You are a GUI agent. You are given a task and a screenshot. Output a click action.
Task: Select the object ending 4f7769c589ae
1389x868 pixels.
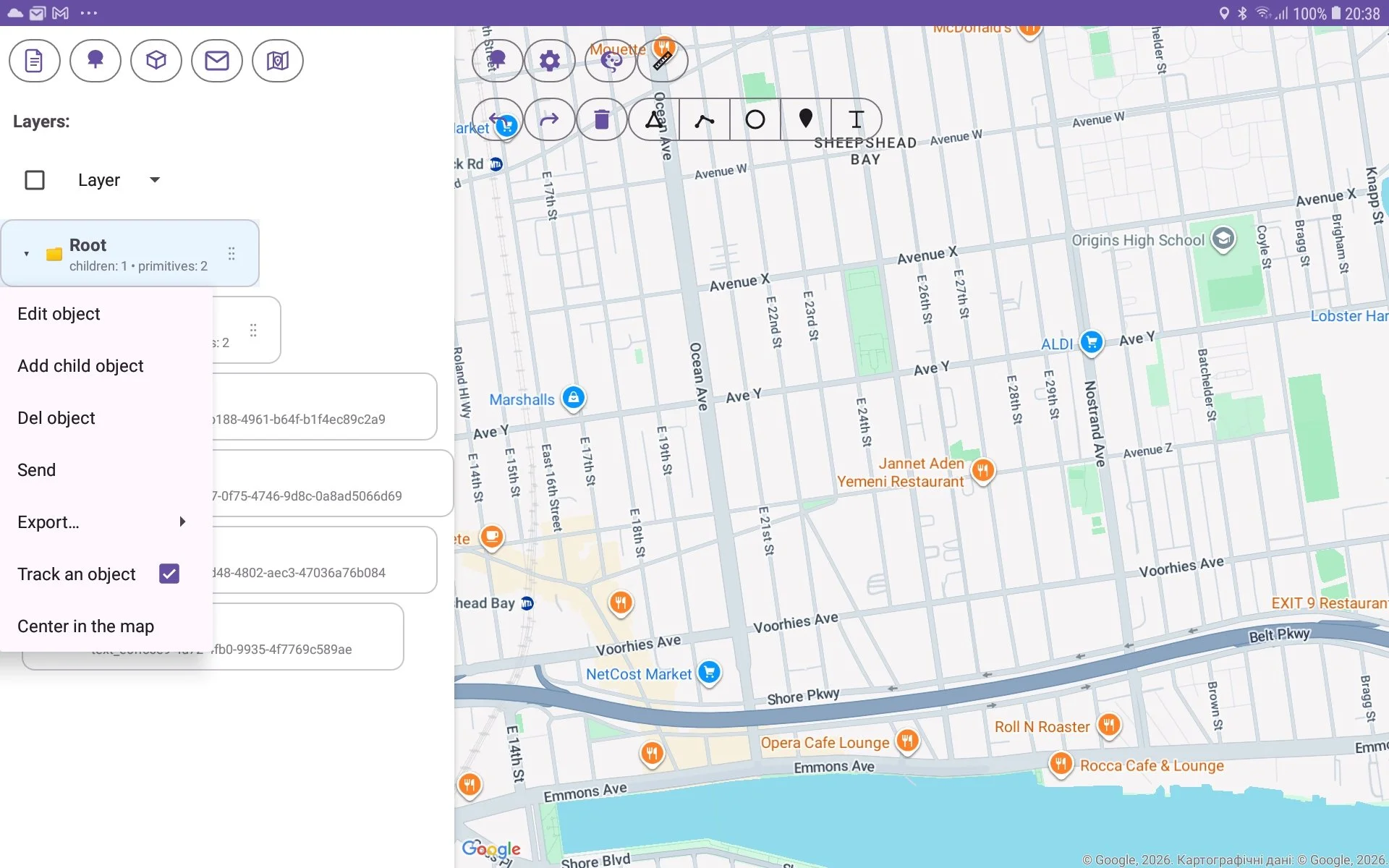point(307,637)
